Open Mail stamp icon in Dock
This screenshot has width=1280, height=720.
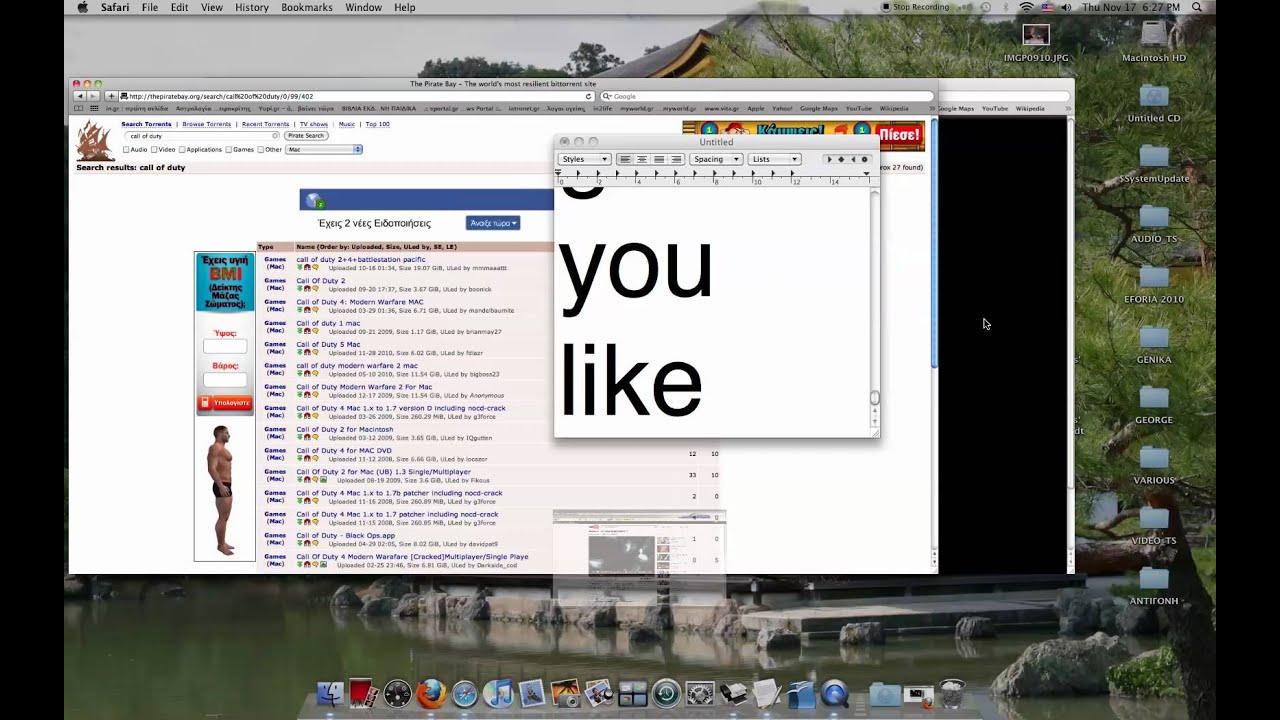(532, 693)
